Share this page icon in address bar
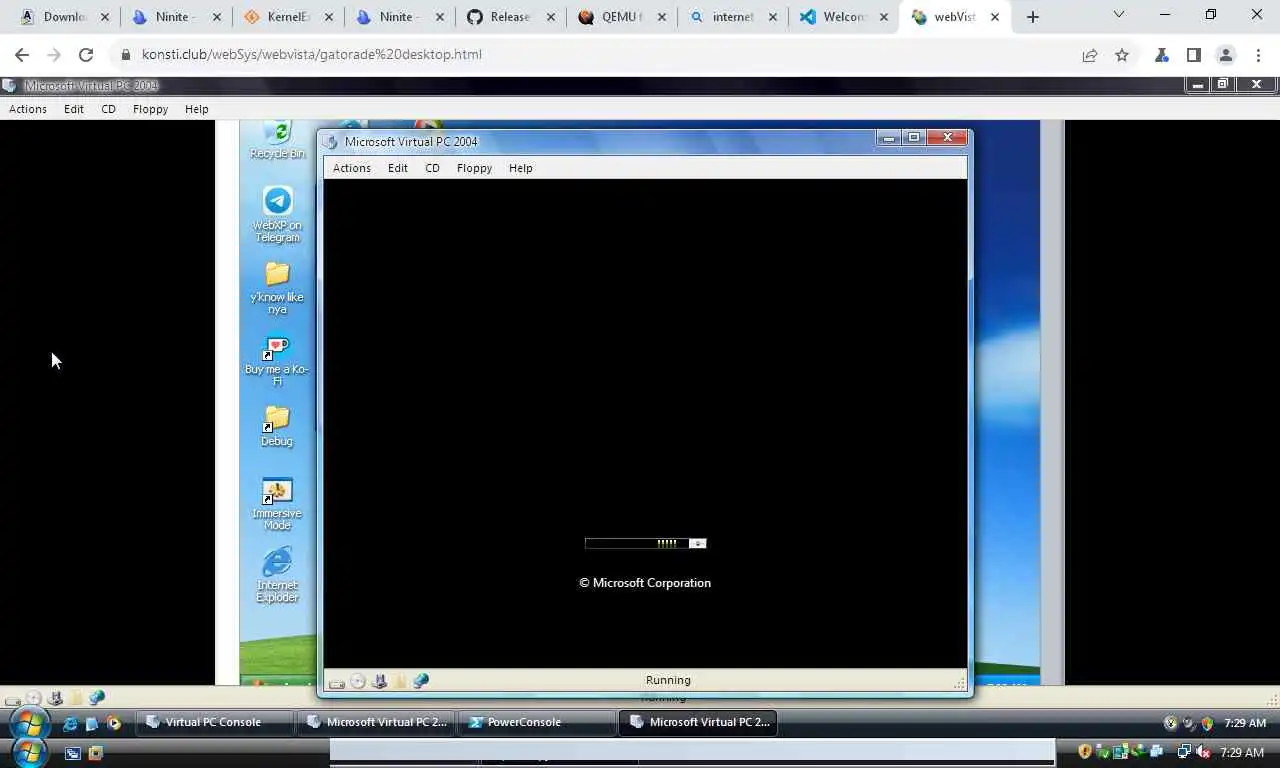 (x=1090, y=55)
